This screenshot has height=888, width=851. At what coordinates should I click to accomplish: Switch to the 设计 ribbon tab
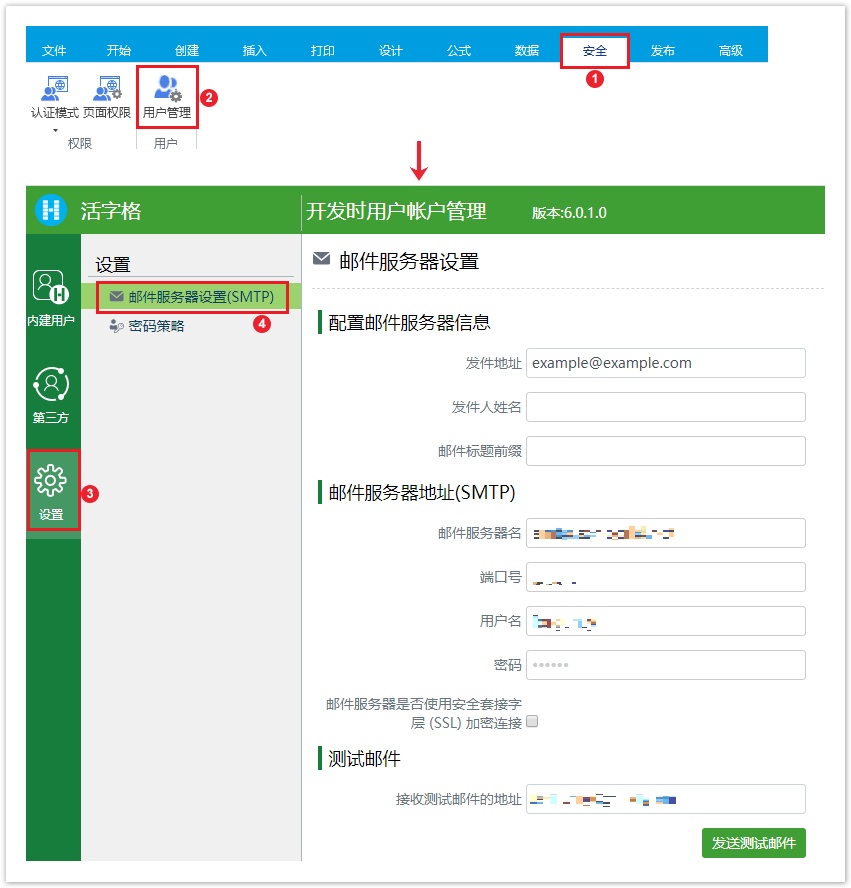click(391, 50)
